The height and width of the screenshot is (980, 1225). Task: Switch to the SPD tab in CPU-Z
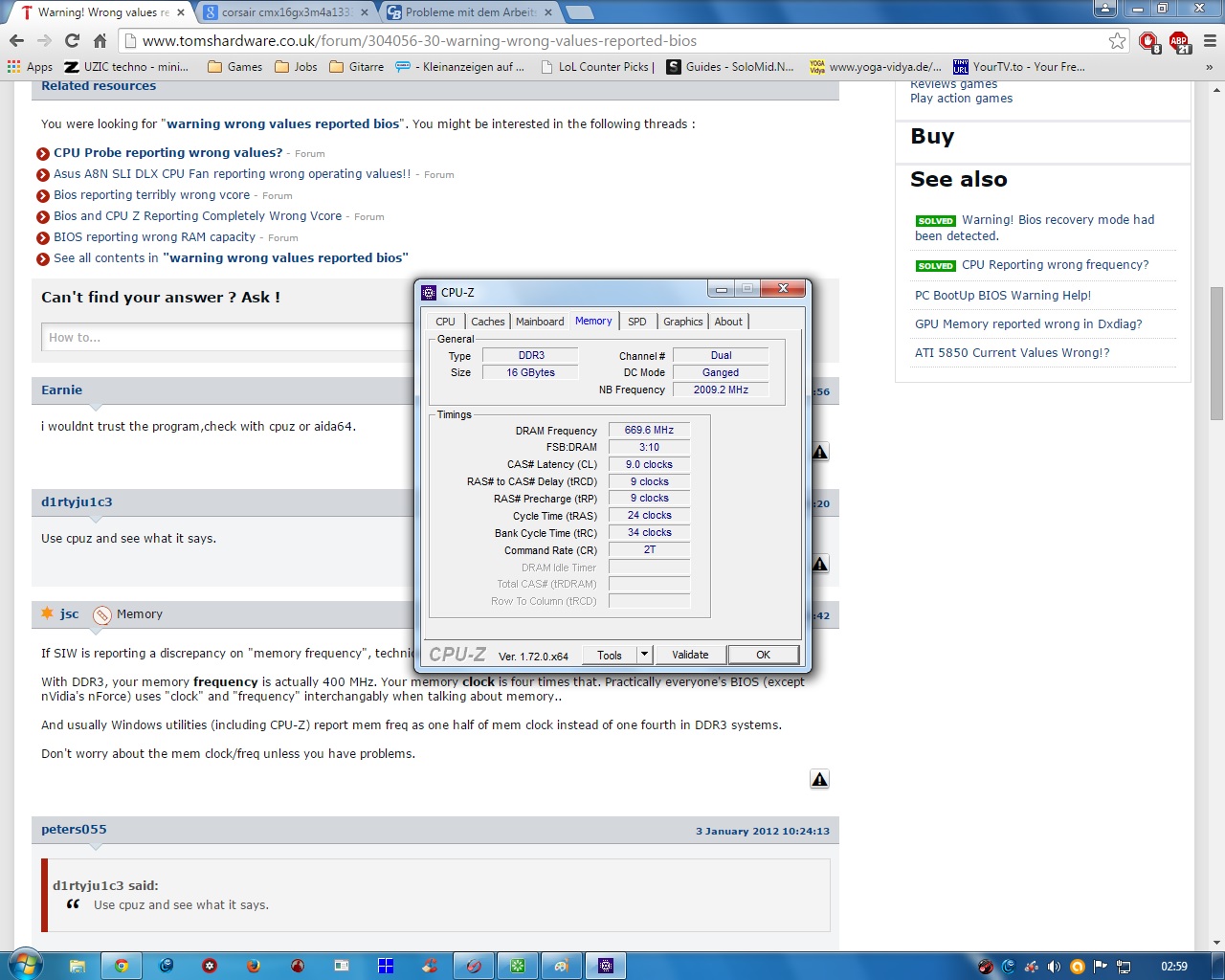tap(637, 322)
